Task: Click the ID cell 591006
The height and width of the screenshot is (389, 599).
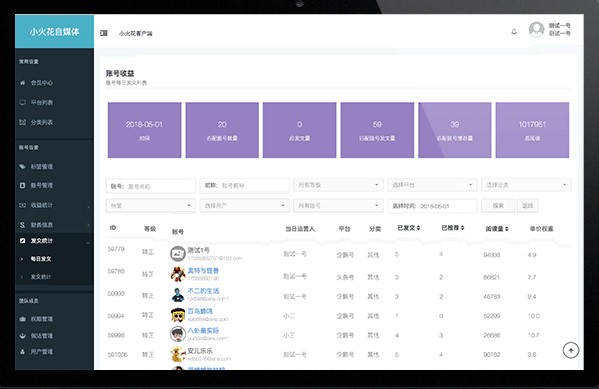Action: point(118,355)
